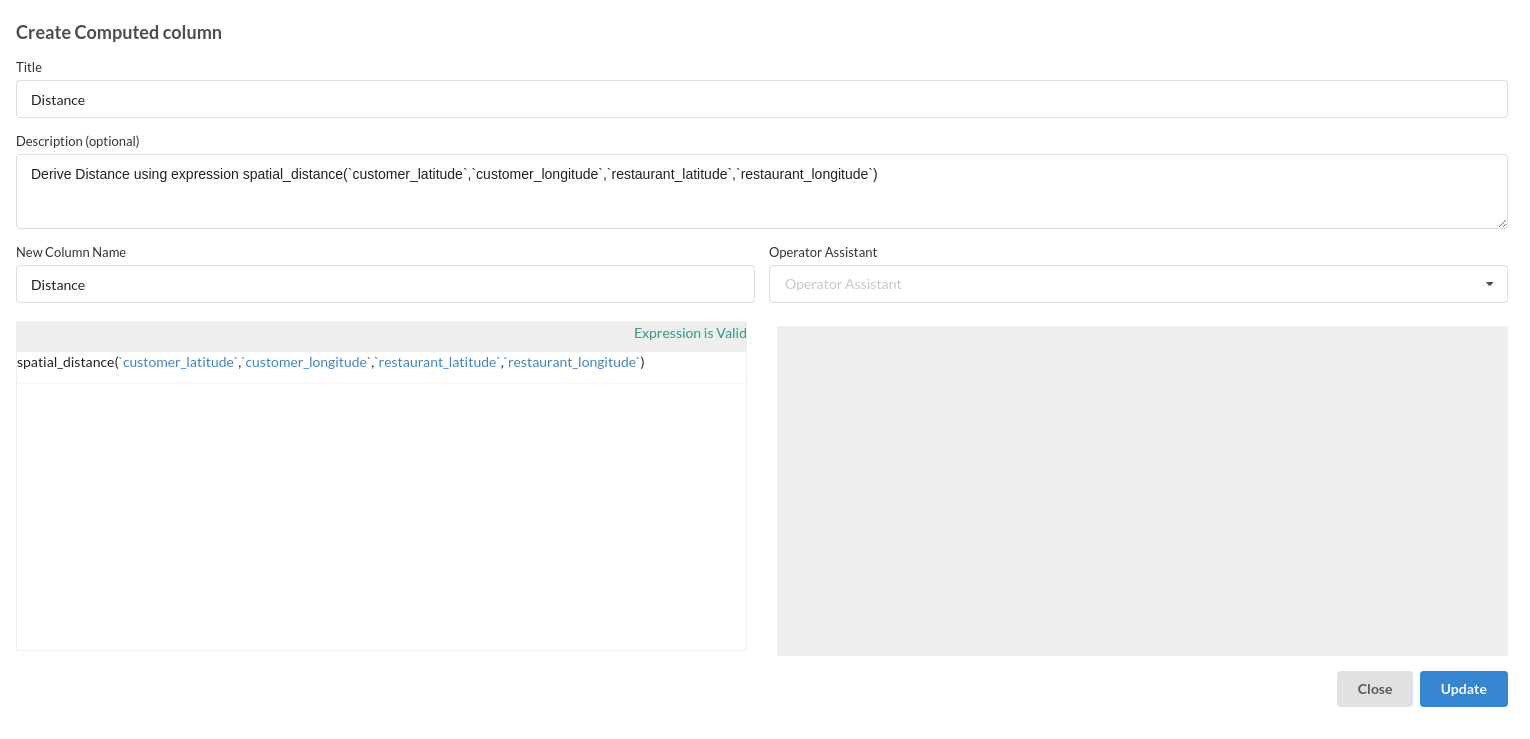Open the Operator Assistant dropdown

tap(1138, 284)
